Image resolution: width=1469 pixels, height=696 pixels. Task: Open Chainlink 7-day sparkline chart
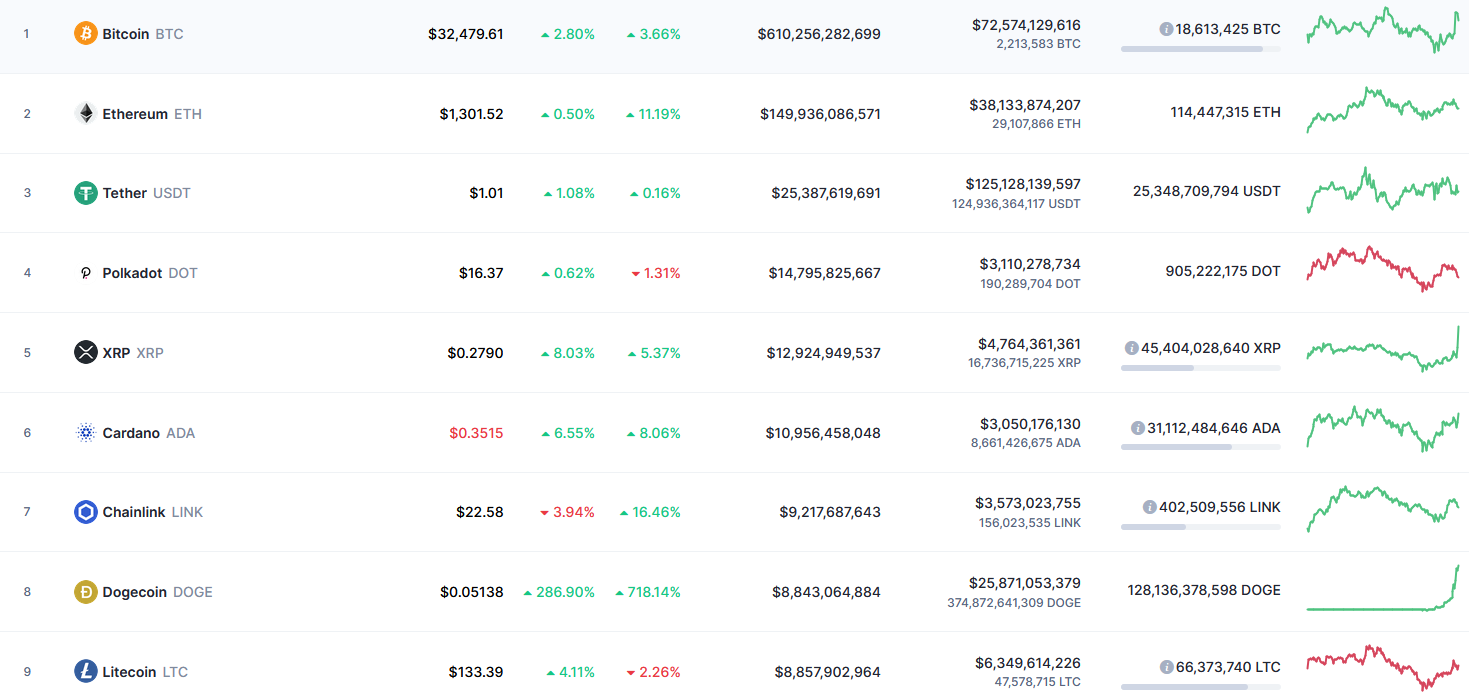[1382, 509]
